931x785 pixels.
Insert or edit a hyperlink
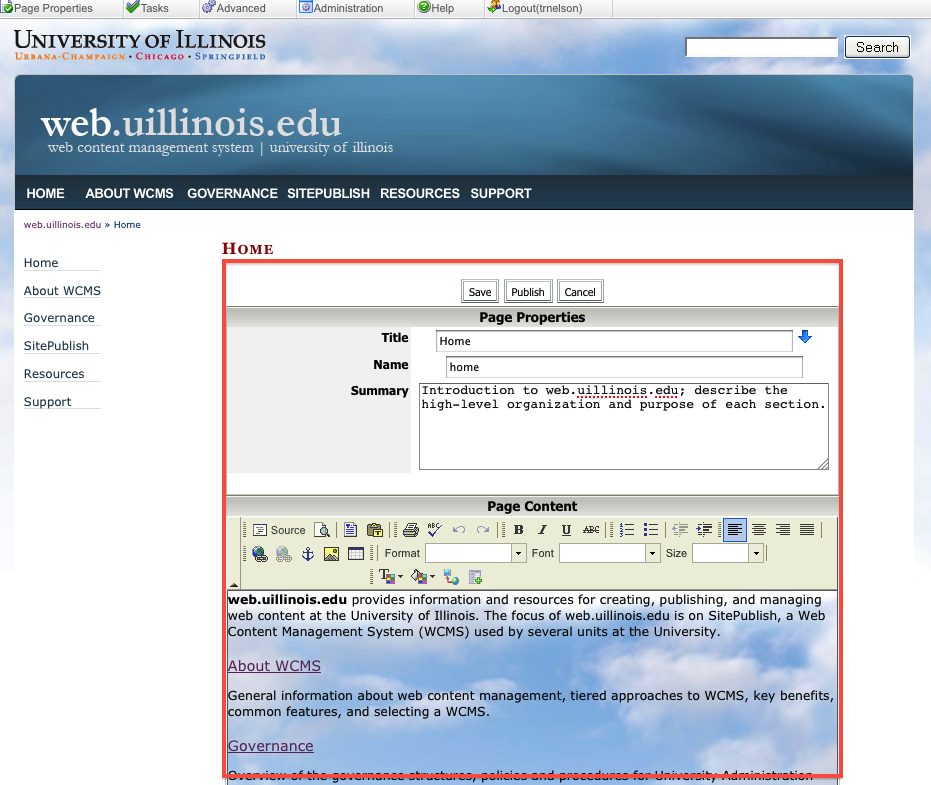point(259,554)
